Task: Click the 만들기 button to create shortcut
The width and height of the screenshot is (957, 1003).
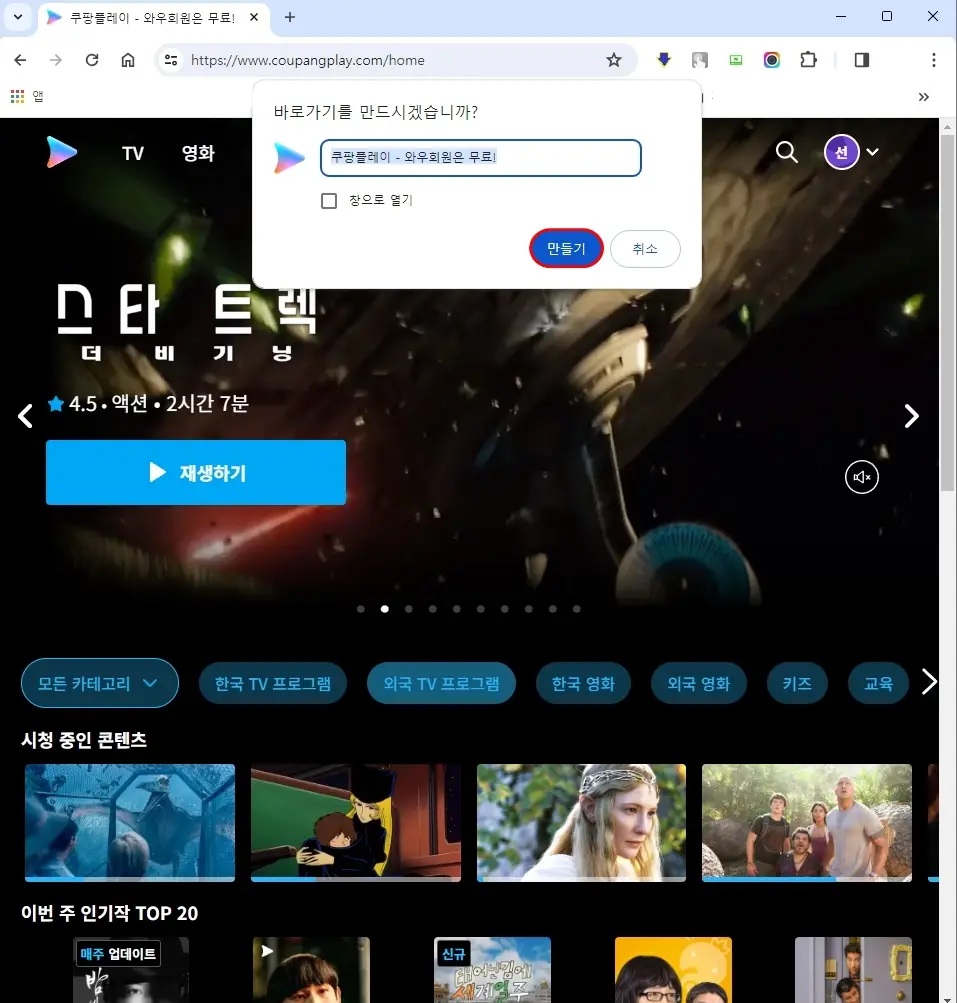Action: click(x=566, y=248)
